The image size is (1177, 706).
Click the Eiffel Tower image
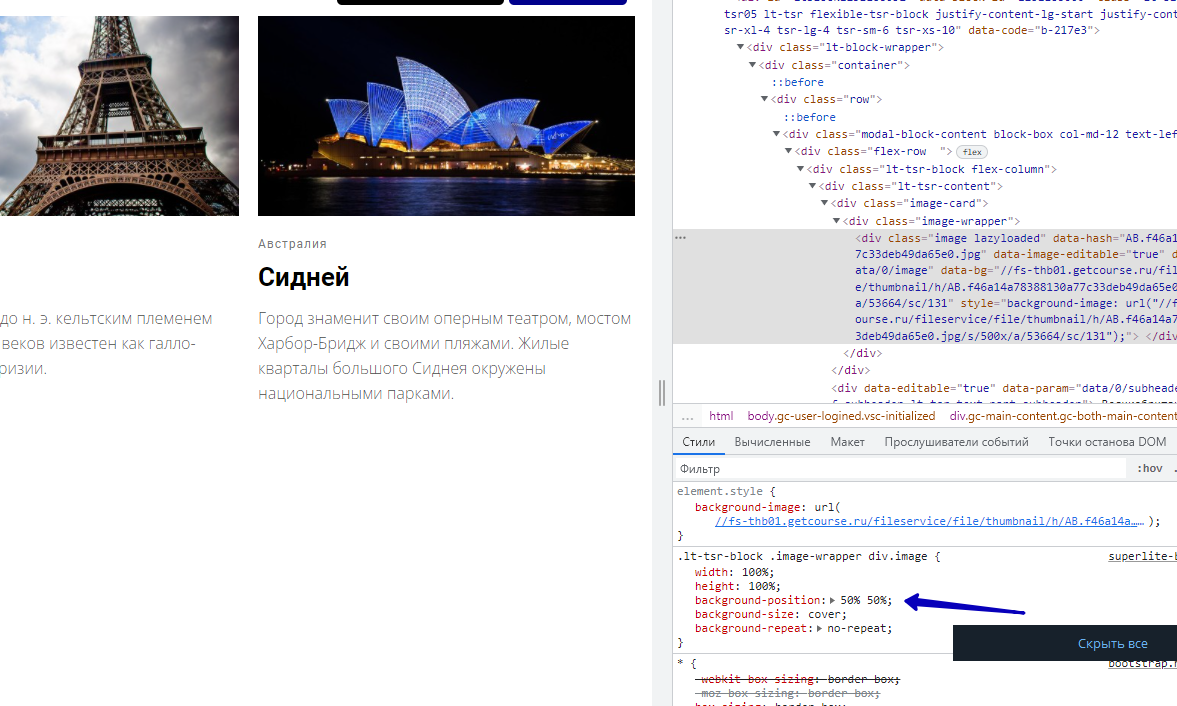[119, 116]
